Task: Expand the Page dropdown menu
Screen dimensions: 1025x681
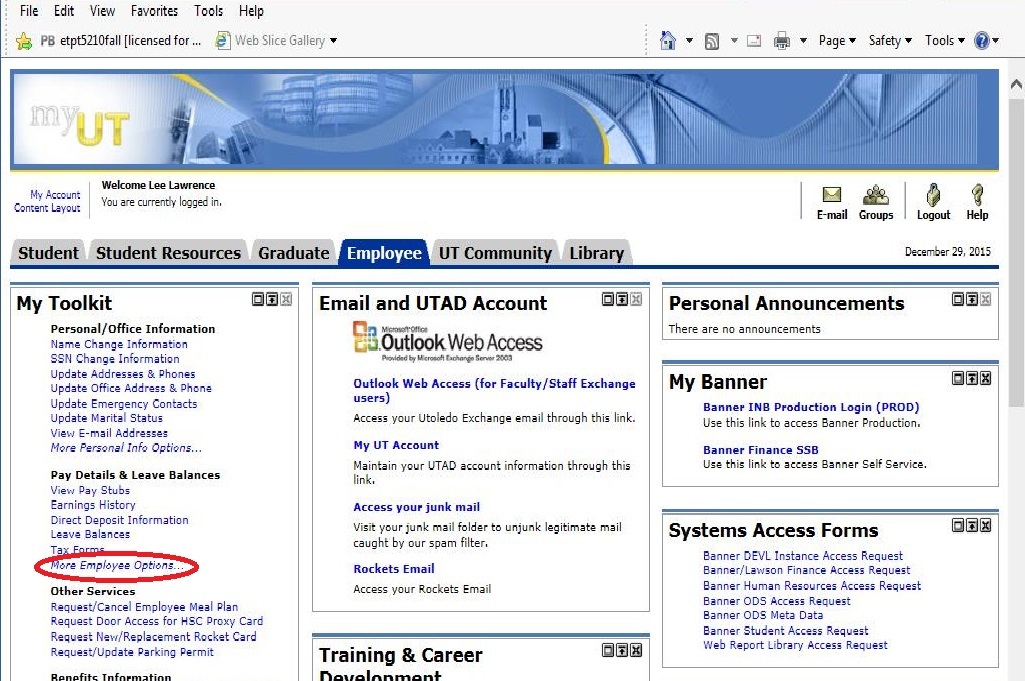Action: coord(837,41)
